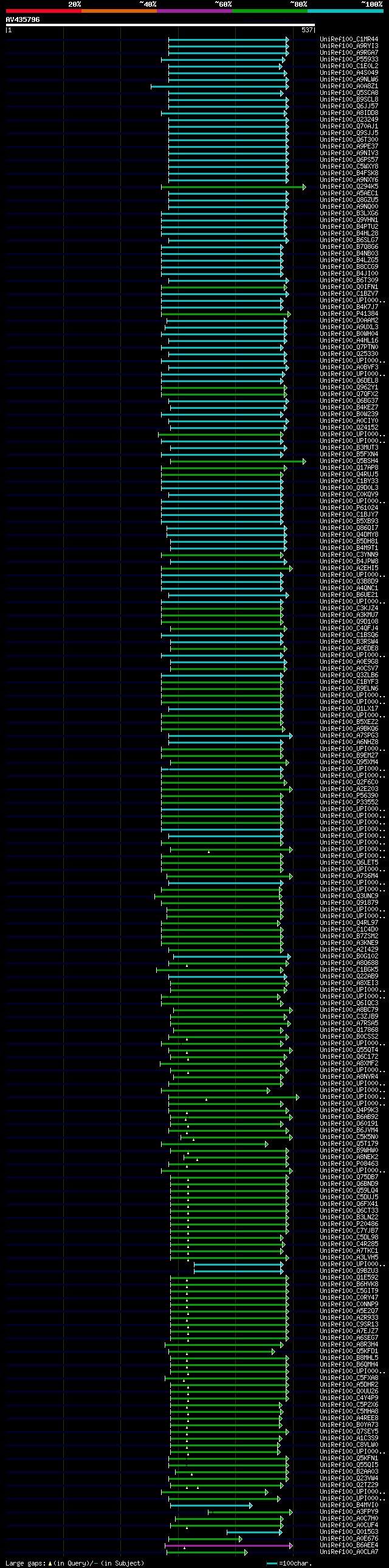Open hit UniRef100_P55933
The width and height of the screenshot is (389, 1568).
tap(349, 60)
